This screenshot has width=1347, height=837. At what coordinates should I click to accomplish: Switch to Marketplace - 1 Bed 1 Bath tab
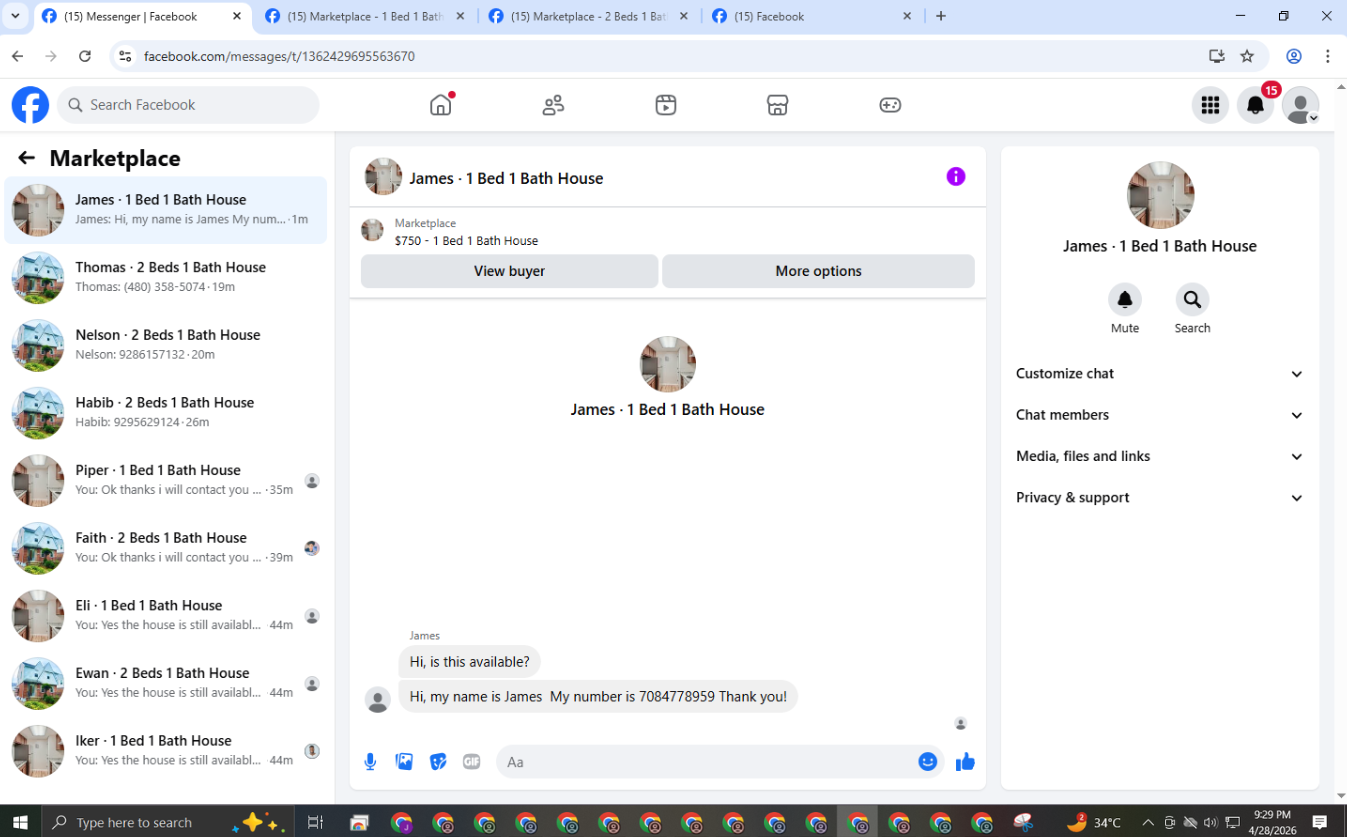[365, 16]
